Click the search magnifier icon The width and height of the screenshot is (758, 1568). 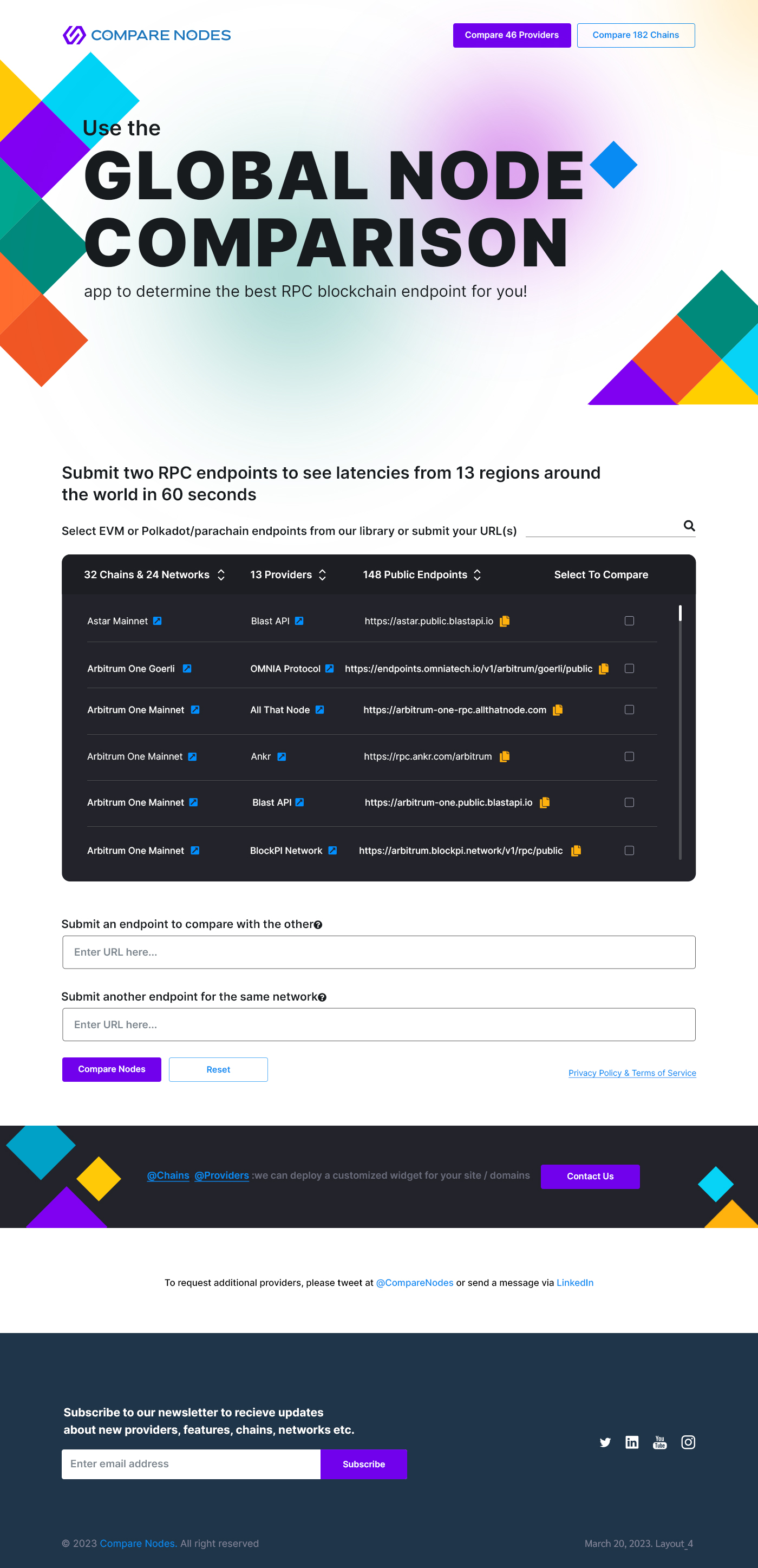[x=689, y=525]
